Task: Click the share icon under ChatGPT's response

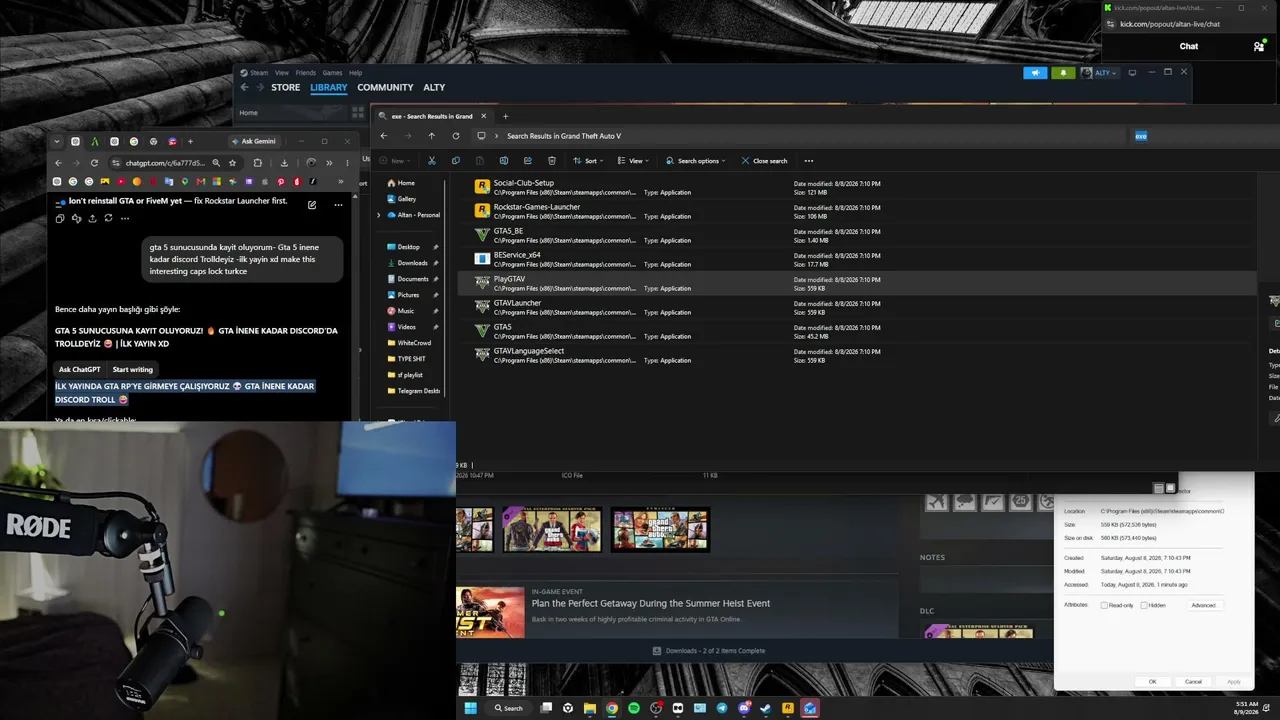Action: pos(93,218)
